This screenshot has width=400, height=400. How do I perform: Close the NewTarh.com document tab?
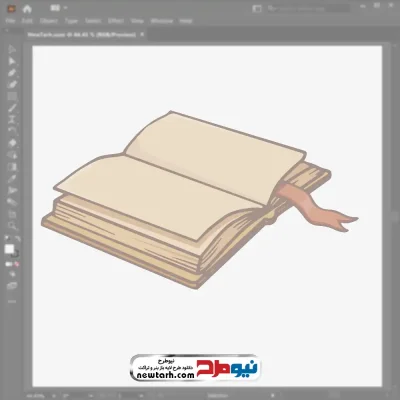(142, 34)
